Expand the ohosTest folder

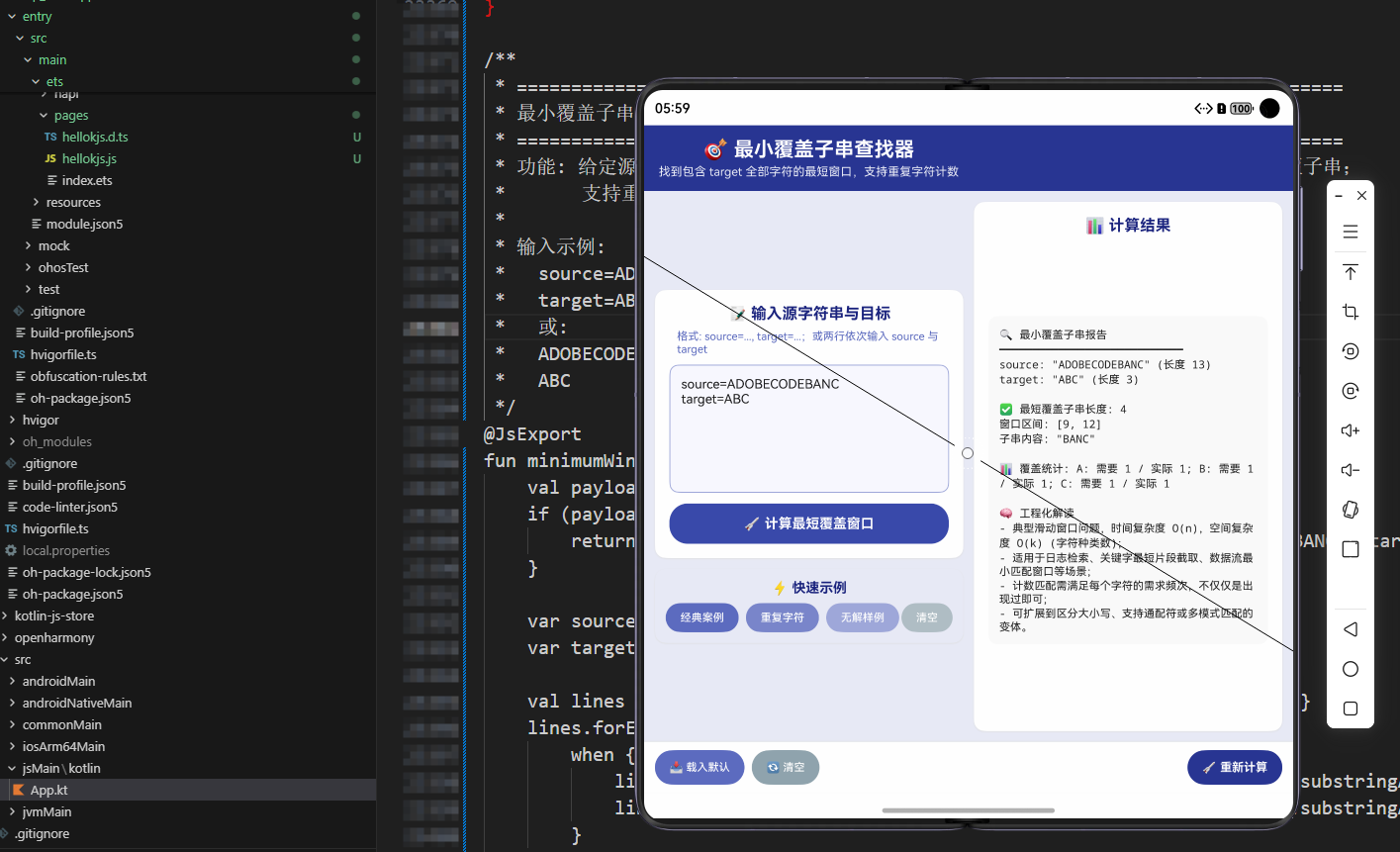(28, 267)
